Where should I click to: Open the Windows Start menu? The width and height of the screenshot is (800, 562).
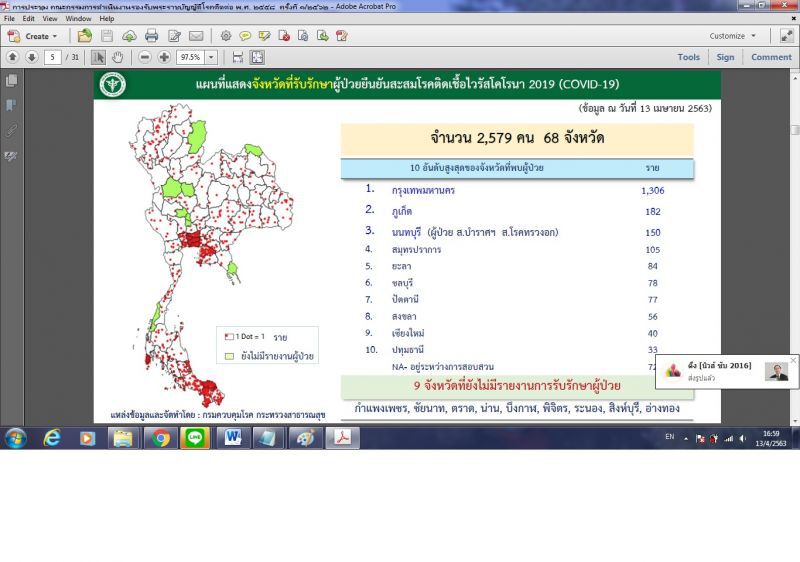15,438
